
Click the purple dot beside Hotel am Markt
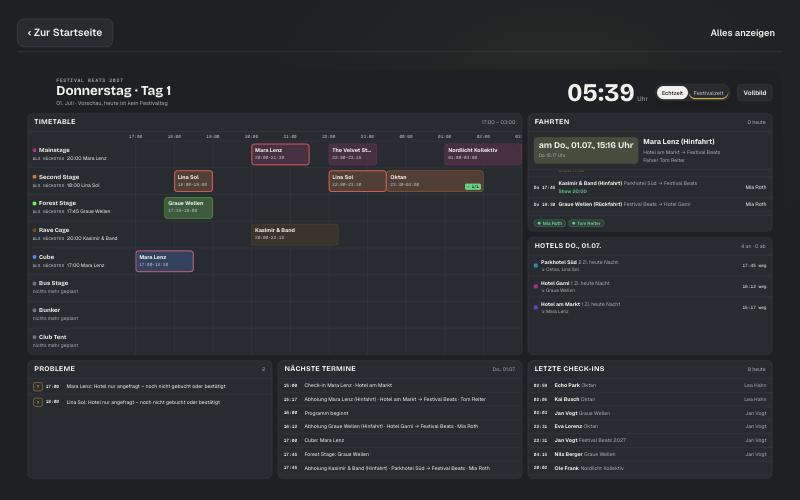536,308
